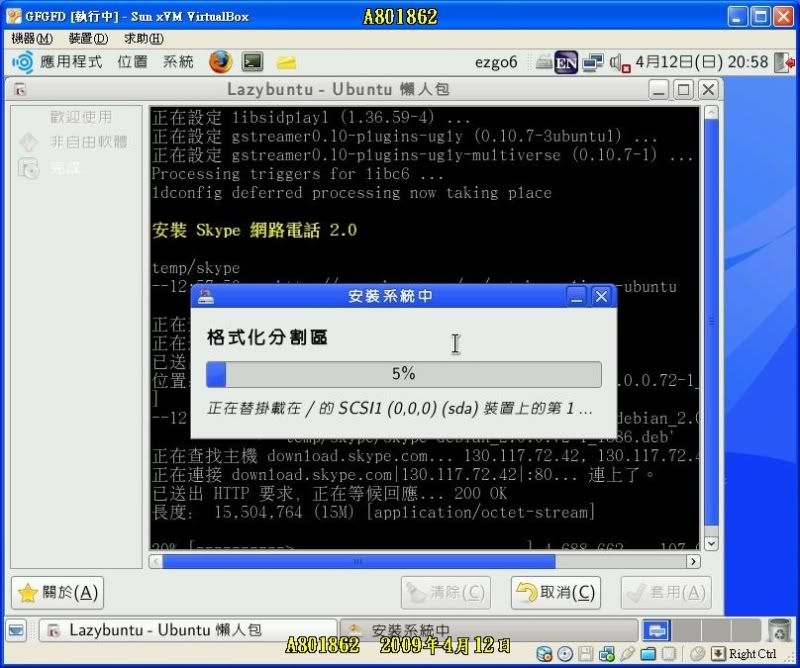Click the horizontal scrollbar left arrow
Screen dimensions: 800x668
[156, 562]
